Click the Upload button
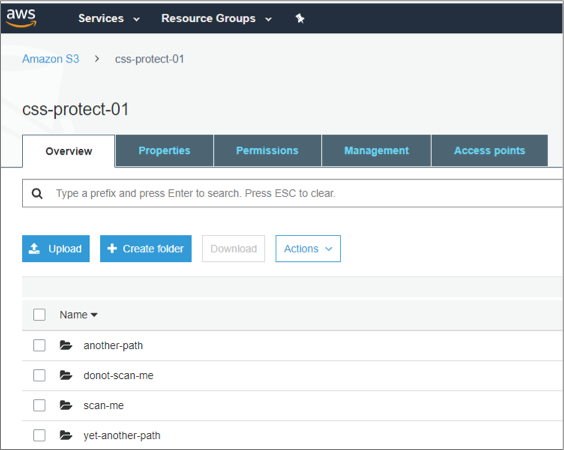The width and height of the screenshot is (564, 450). 56,249
